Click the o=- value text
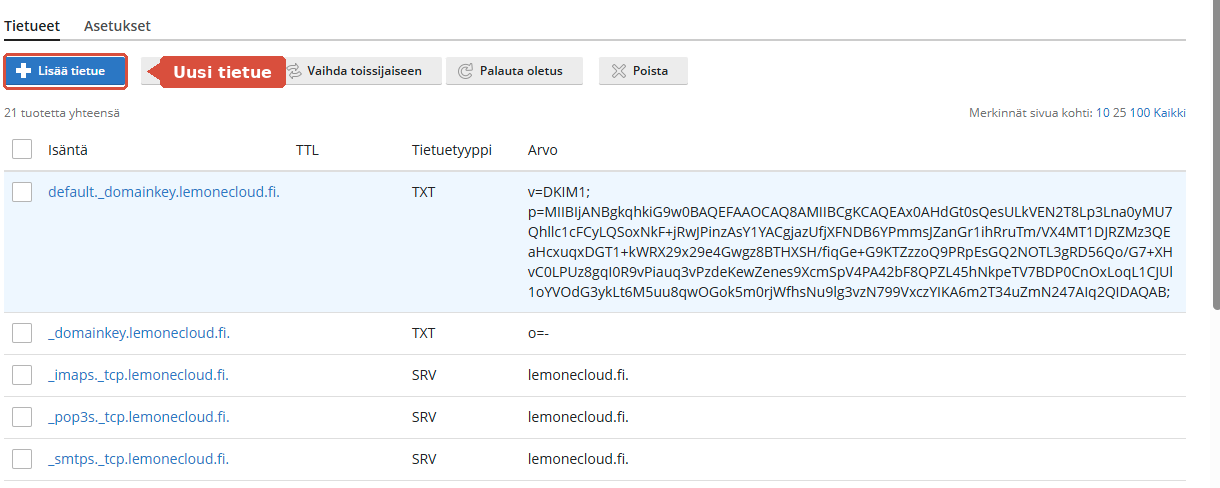The height and width of the screenshot is (488, 1220). pos(539,333)
